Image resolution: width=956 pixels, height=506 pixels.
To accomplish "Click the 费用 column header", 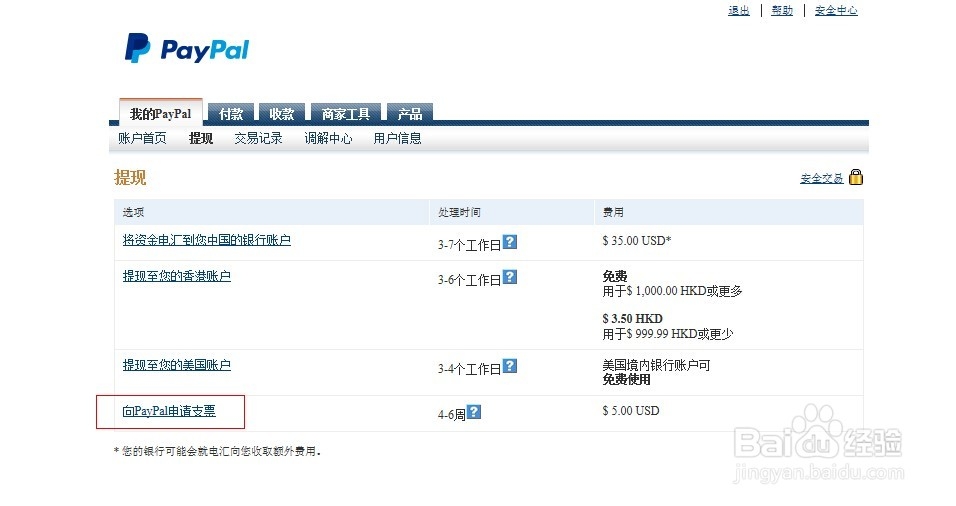I will (613, 212).
